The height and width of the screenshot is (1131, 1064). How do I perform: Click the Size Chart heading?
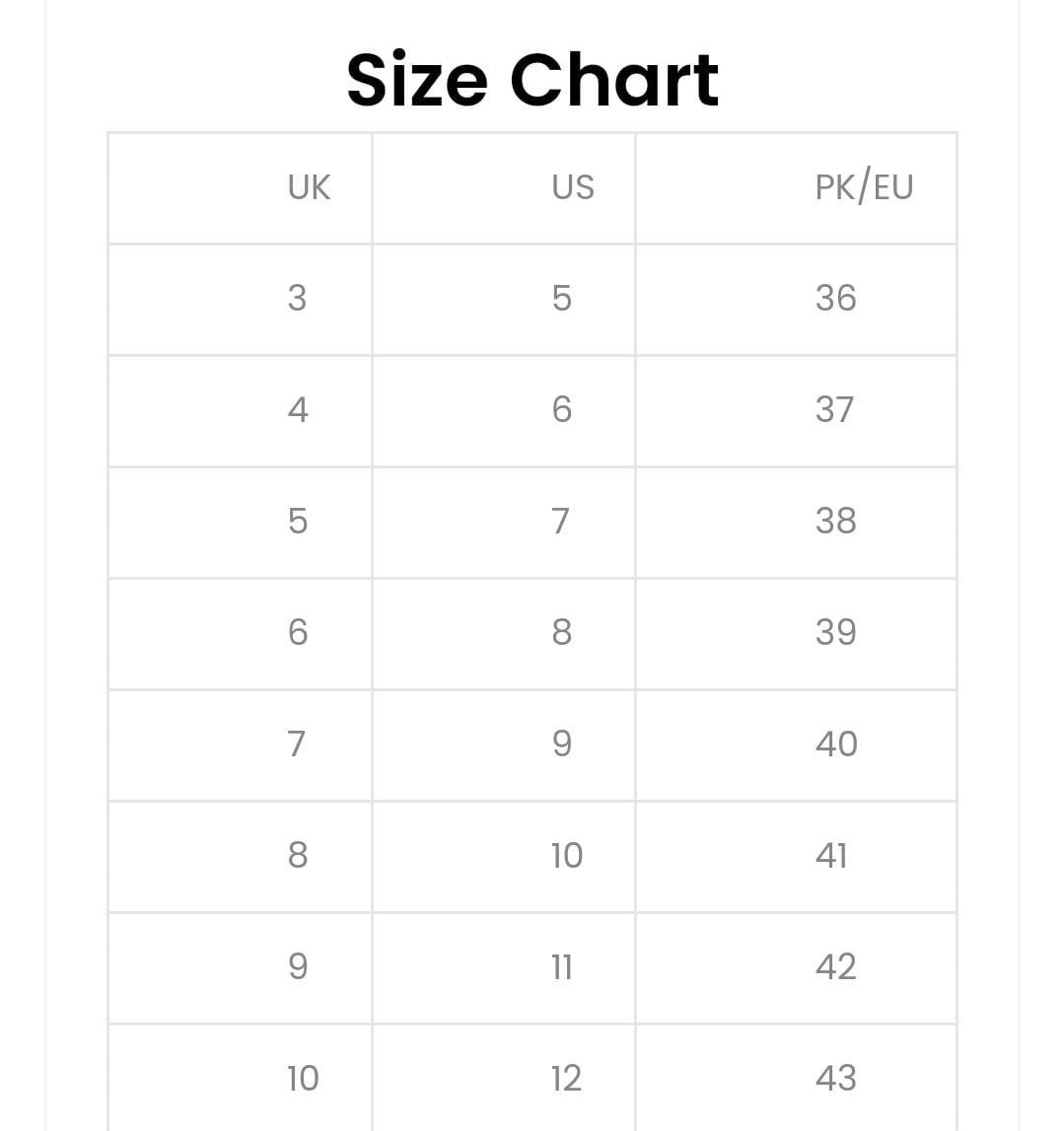(x=532, y=79)
